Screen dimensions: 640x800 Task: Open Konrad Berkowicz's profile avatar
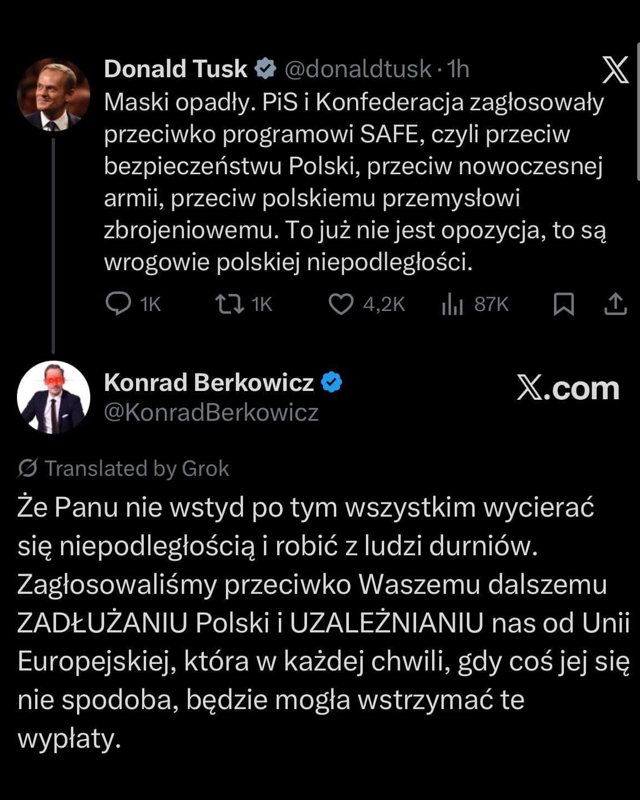pos(53,397)
